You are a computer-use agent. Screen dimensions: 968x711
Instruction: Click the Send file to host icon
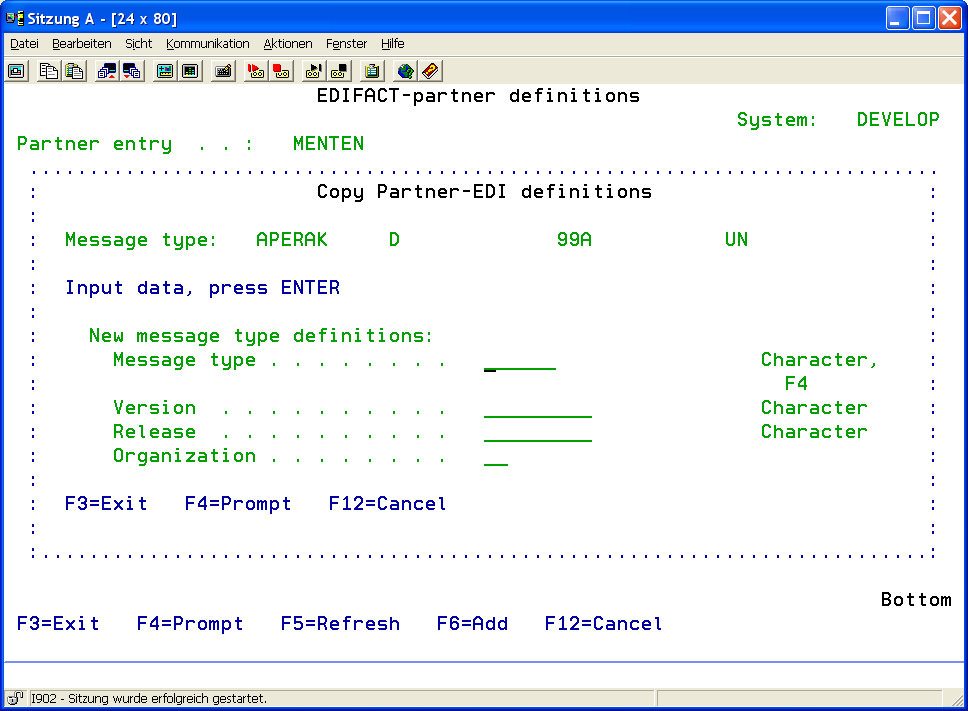(x=107, y=71)
